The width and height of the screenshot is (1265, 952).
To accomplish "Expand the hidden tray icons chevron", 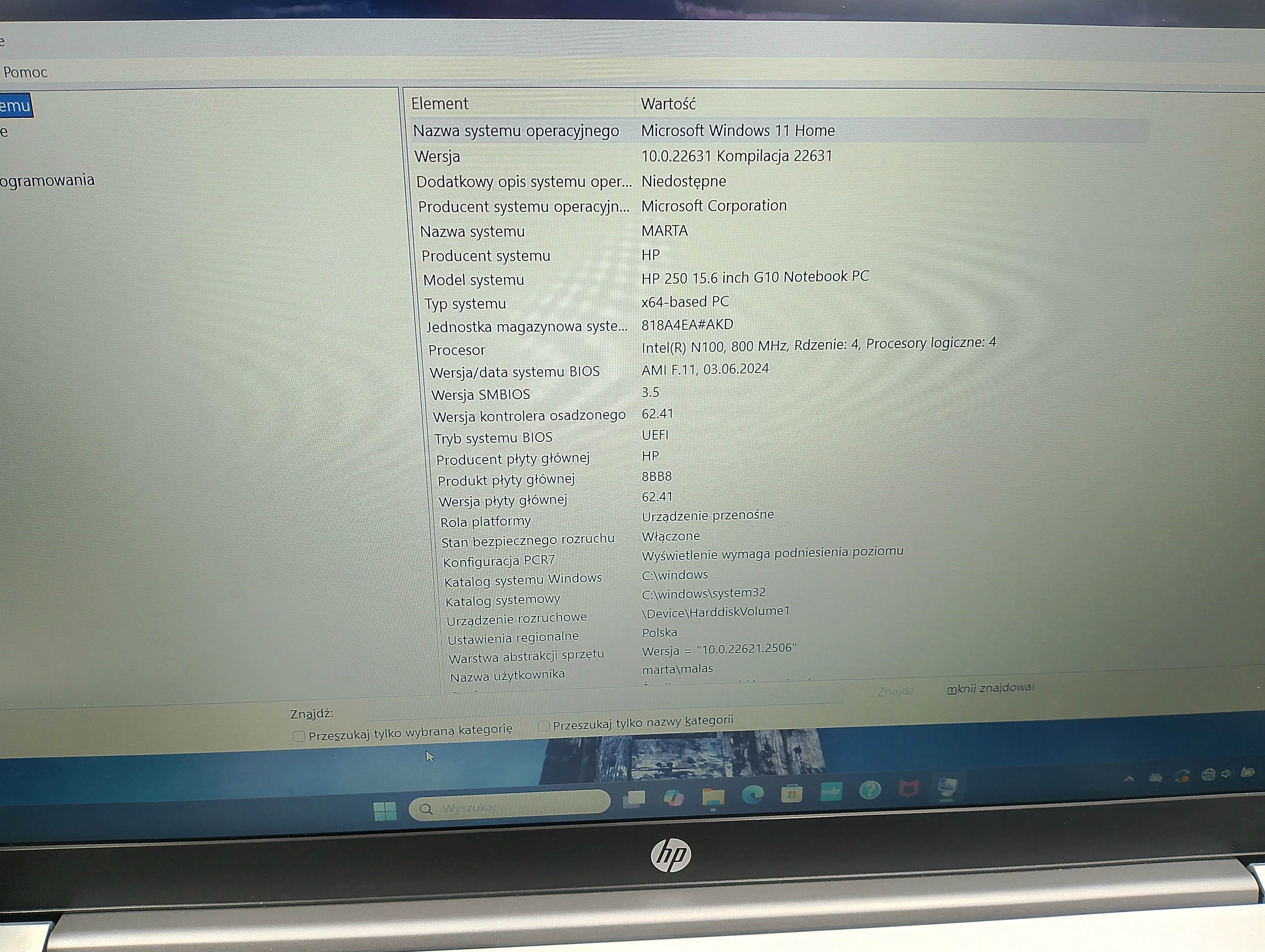I will (x=1129, y=778).
